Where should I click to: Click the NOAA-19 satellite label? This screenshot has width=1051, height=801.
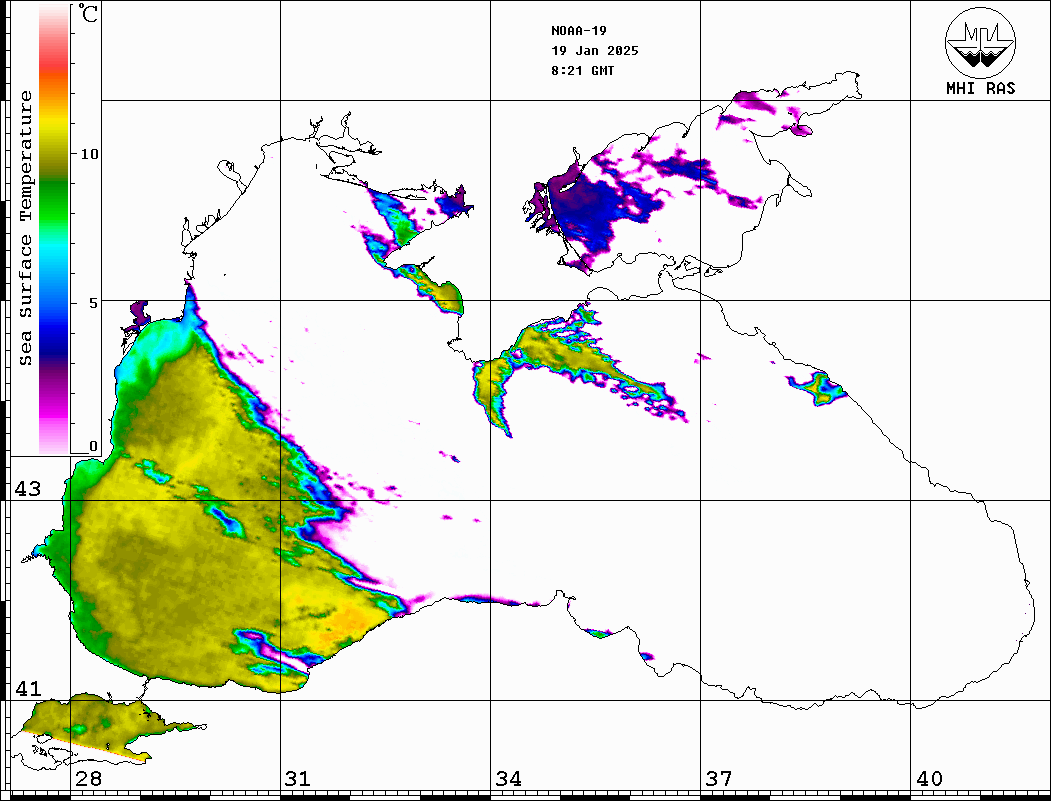[578, 31]
